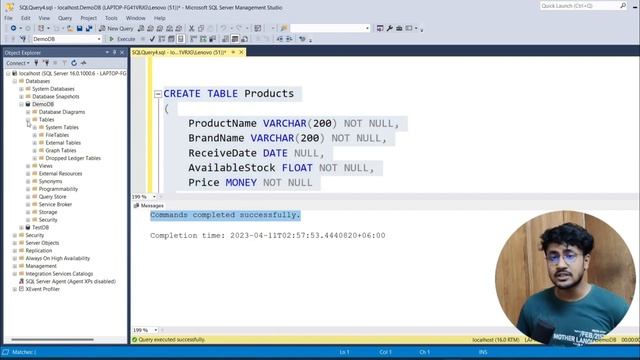
Task: Open the Connect dropdown in Object Explorer
Action: pos(18,63)
